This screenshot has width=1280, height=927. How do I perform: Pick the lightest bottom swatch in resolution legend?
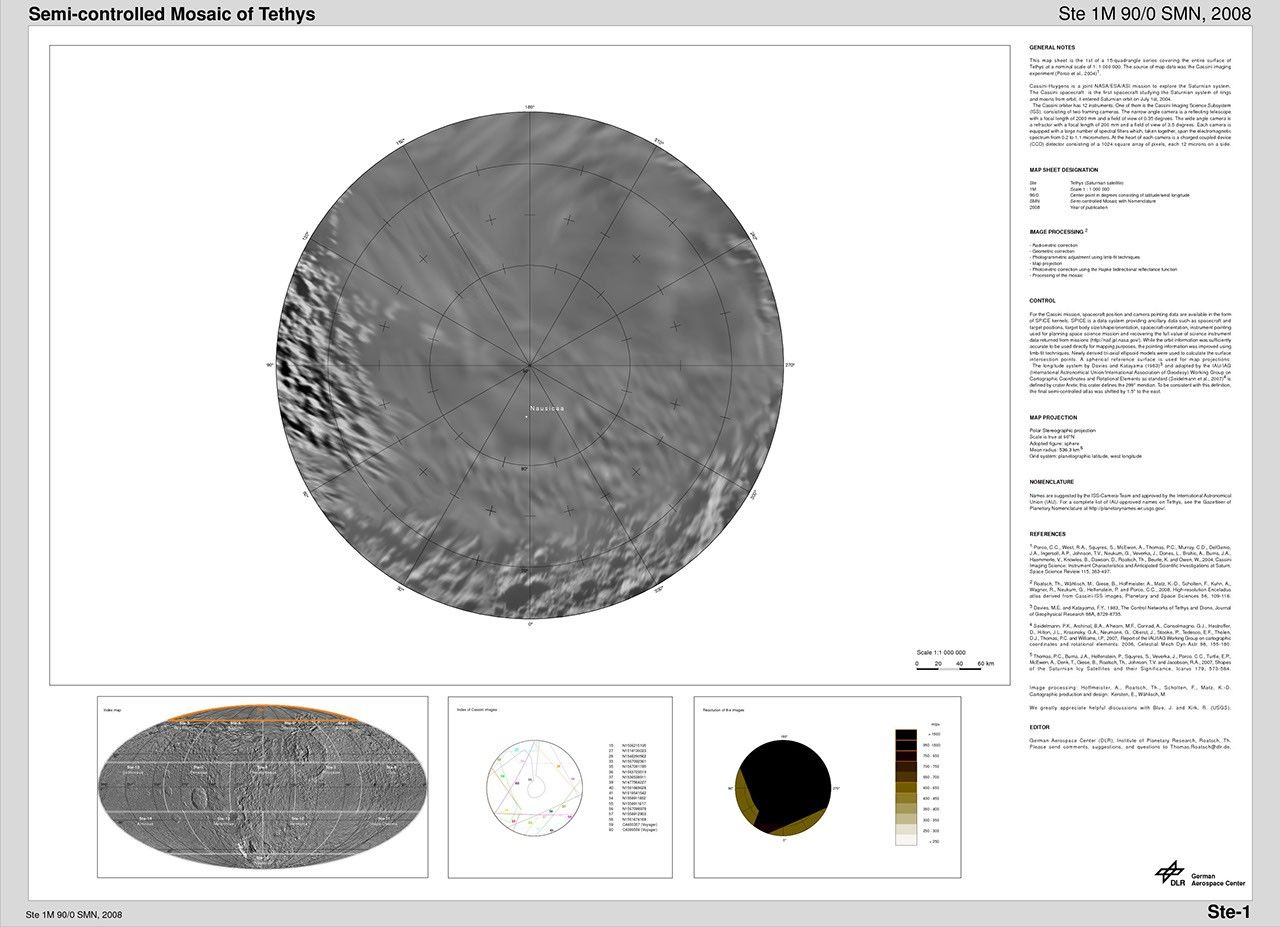pos(904,841)
